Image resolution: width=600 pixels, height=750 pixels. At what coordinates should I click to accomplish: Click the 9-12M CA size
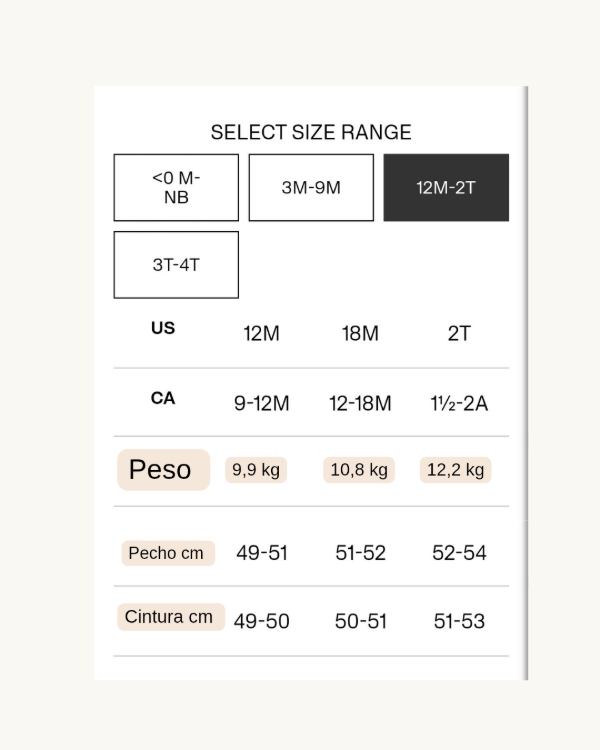pos(261,404)
